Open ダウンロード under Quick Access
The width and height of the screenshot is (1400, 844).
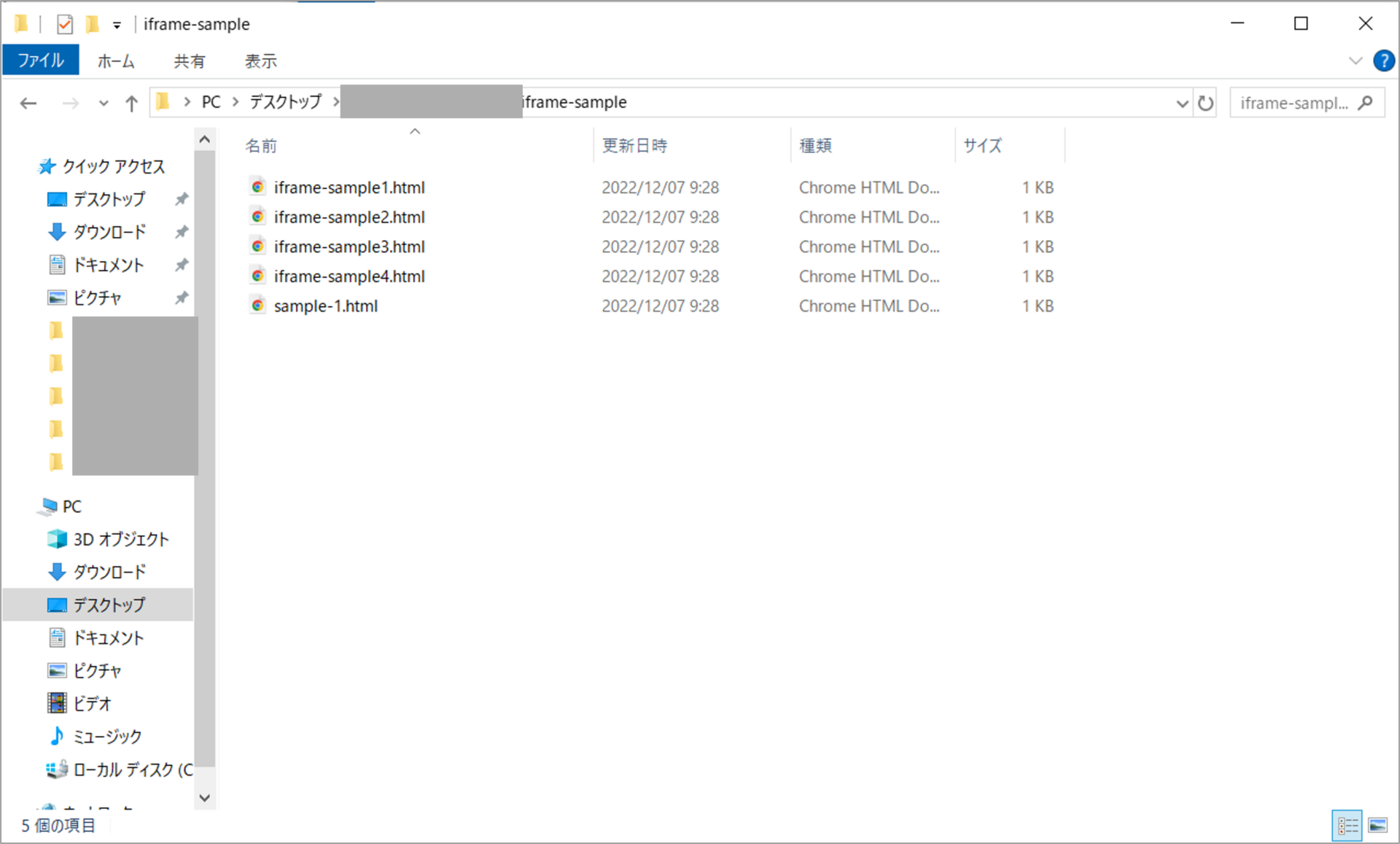pos(109,232)
